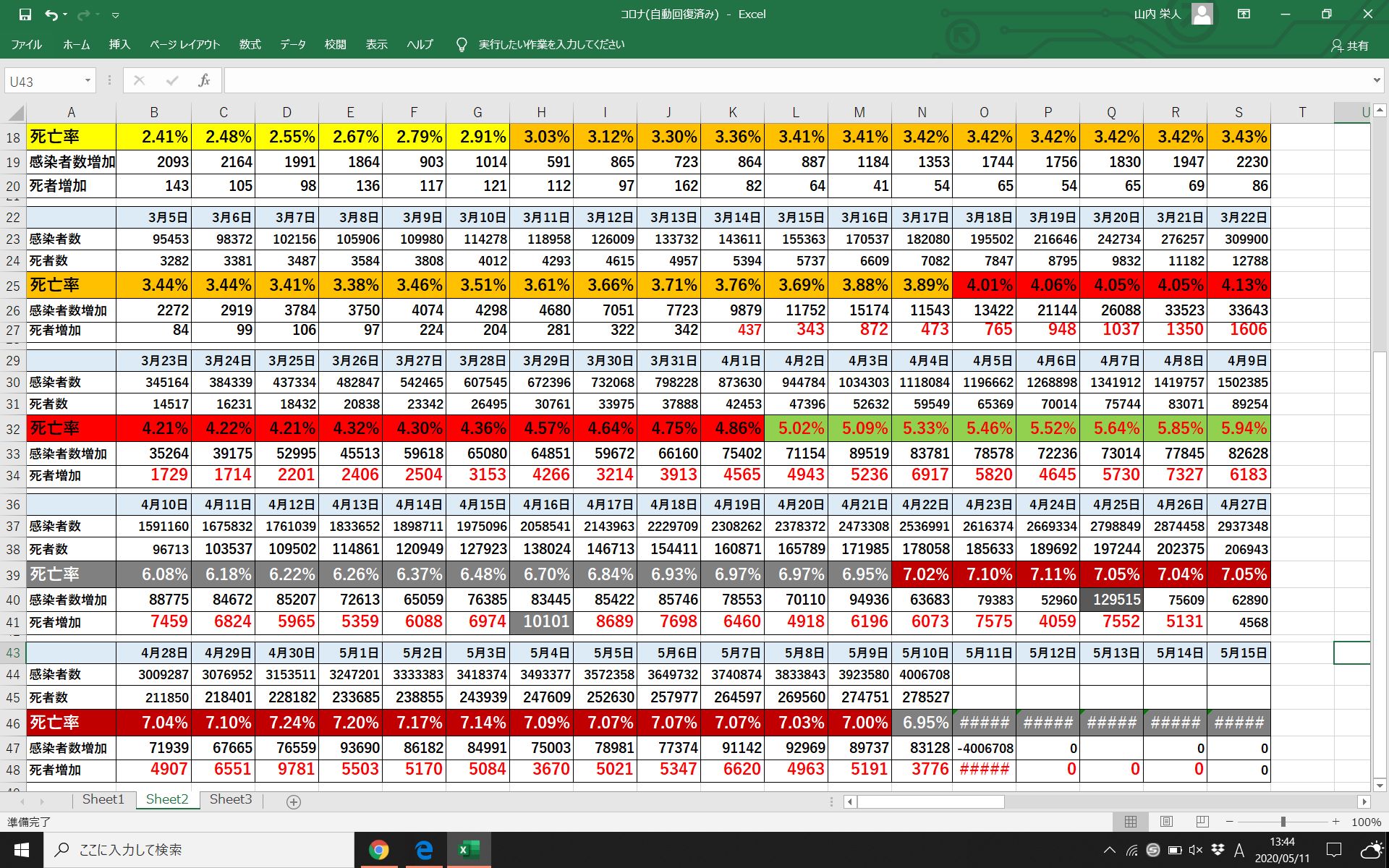Click the Ribbon Display Options icon

(x=1244, y=14)
